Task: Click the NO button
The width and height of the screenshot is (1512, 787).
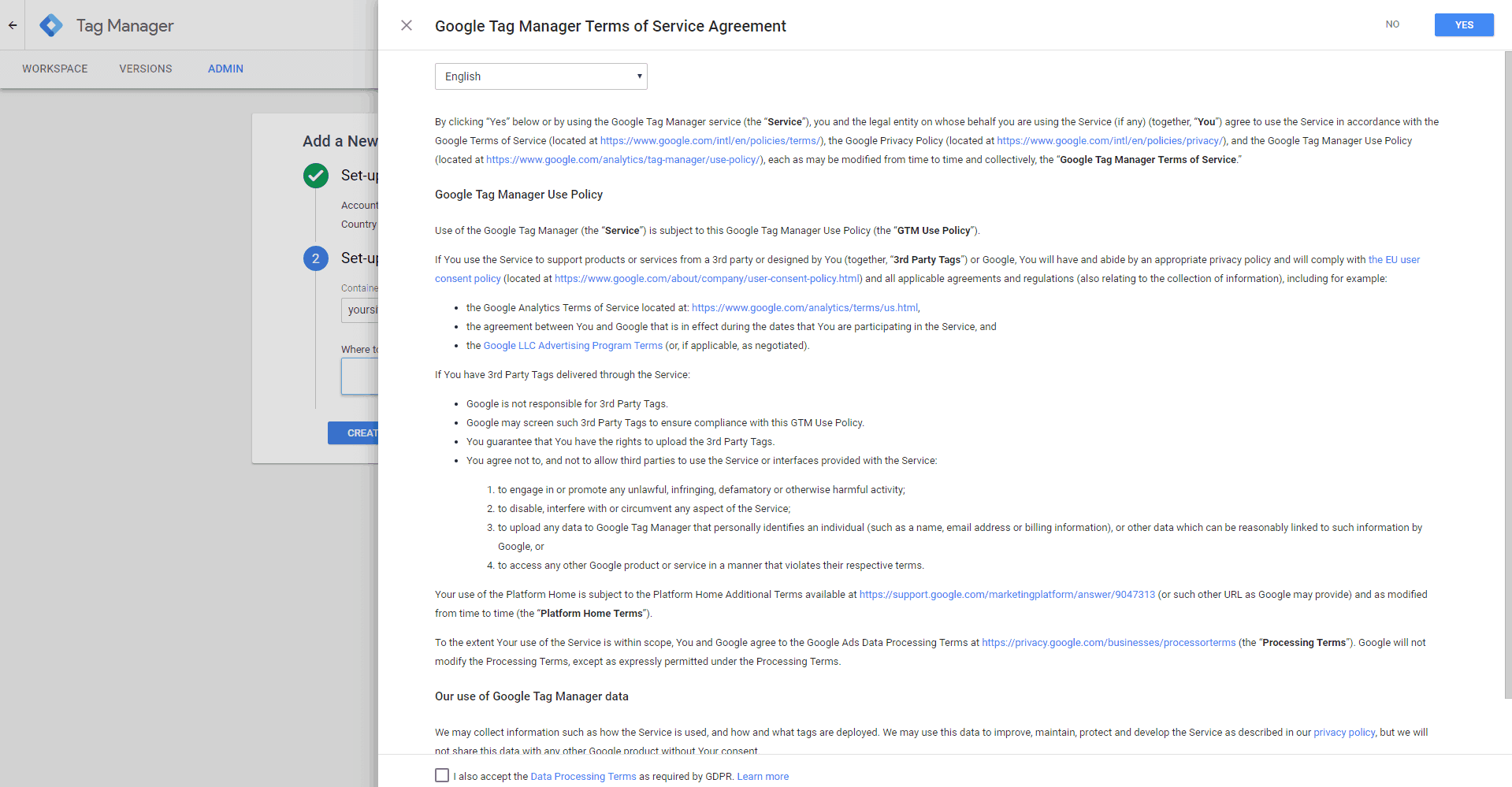Action: tap(1392, 24)
